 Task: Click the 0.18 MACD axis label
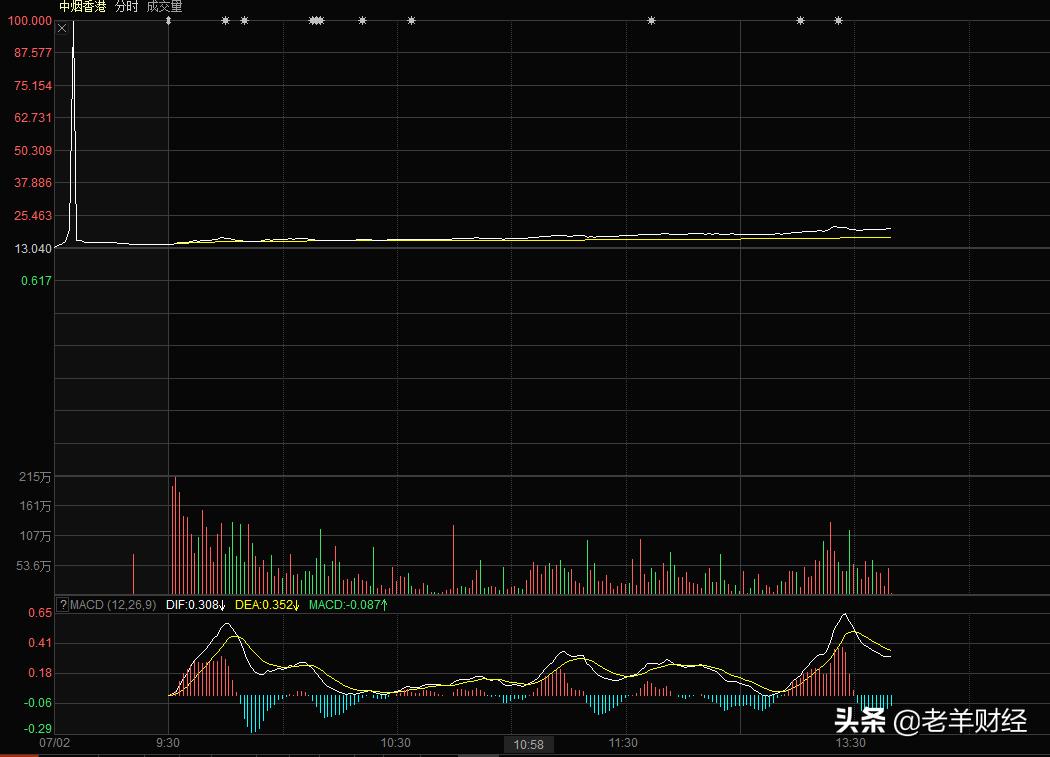(40, 673)
